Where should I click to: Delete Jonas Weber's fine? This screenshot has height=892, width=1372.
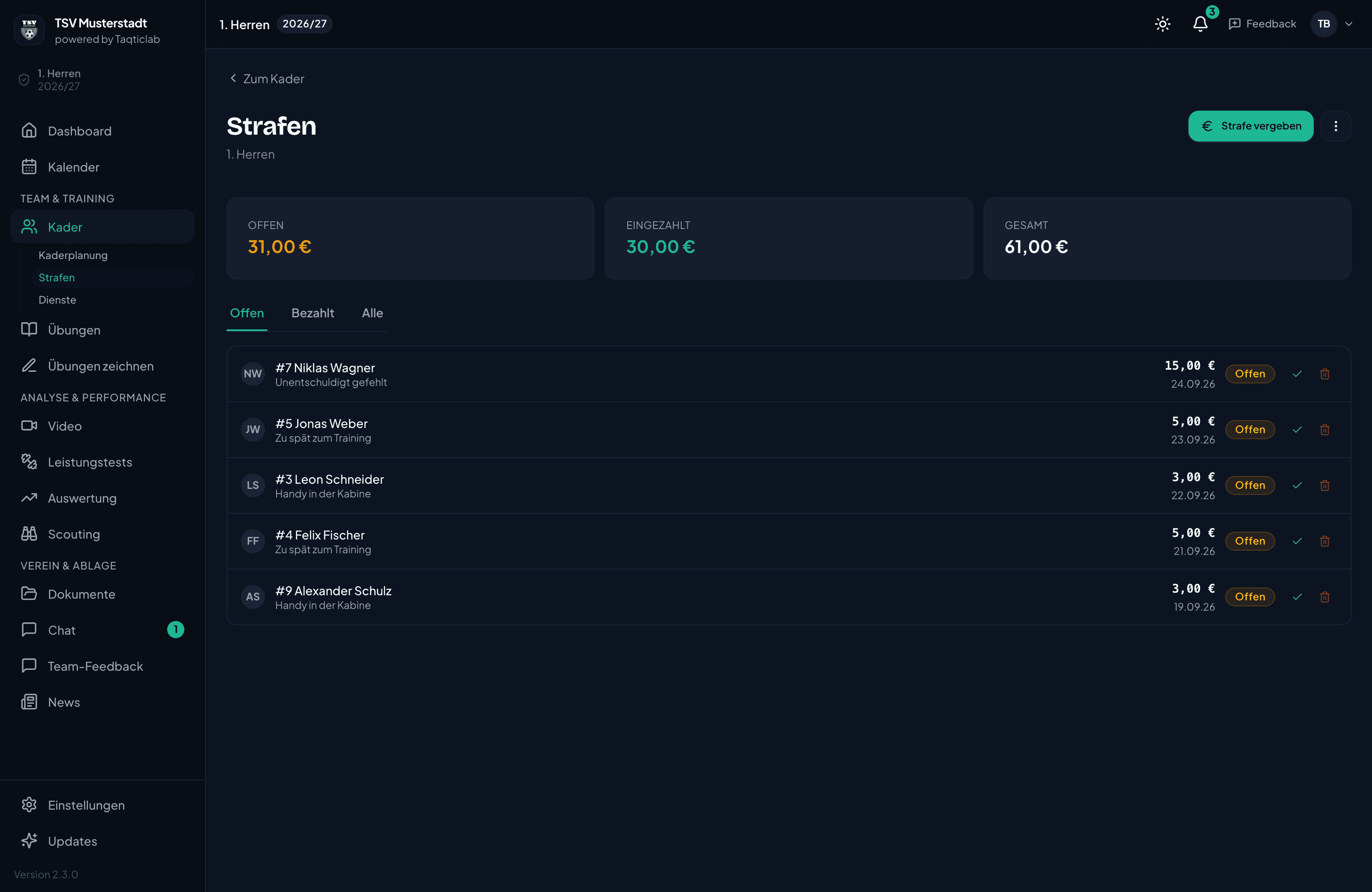[1325, 430]
